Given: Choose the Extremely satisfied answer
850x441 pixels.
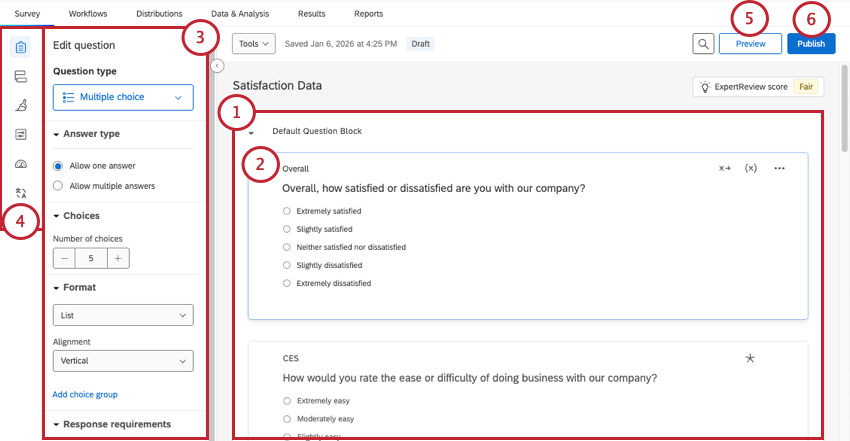Looking at the screenshot, I should (x=287, y=211).
